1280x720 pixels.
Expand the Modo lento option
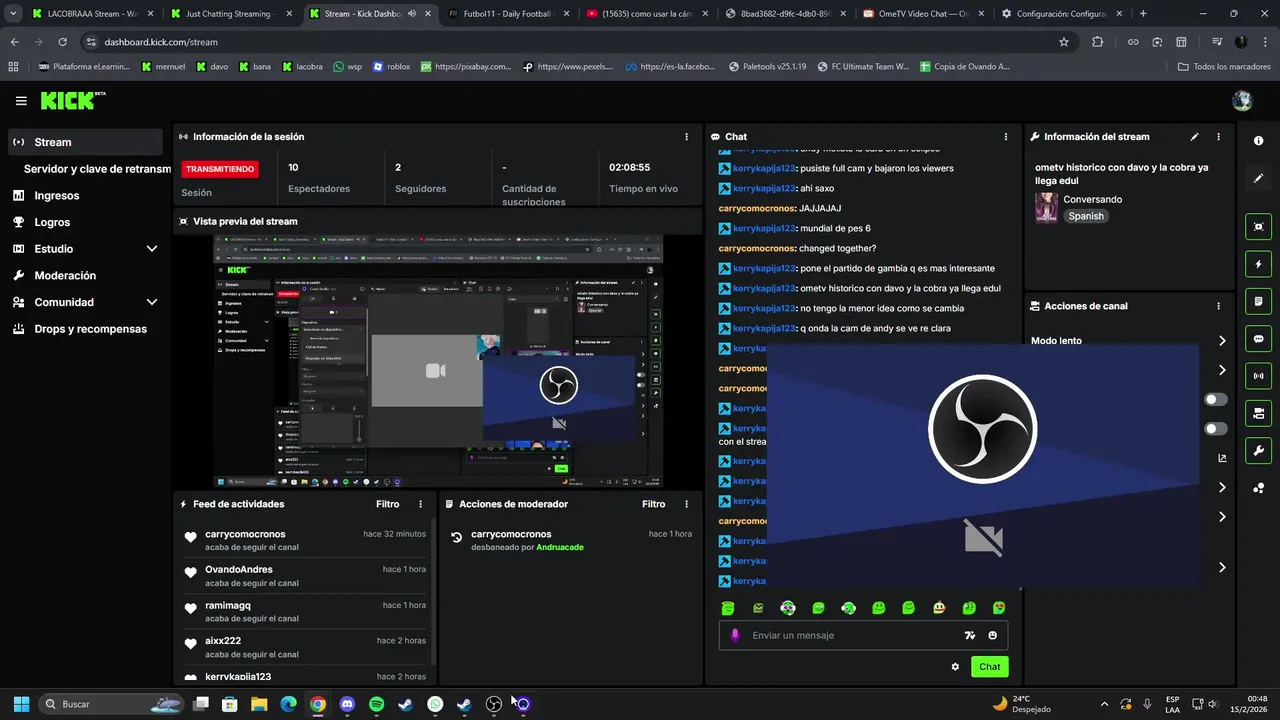[x=1221, y=341]
